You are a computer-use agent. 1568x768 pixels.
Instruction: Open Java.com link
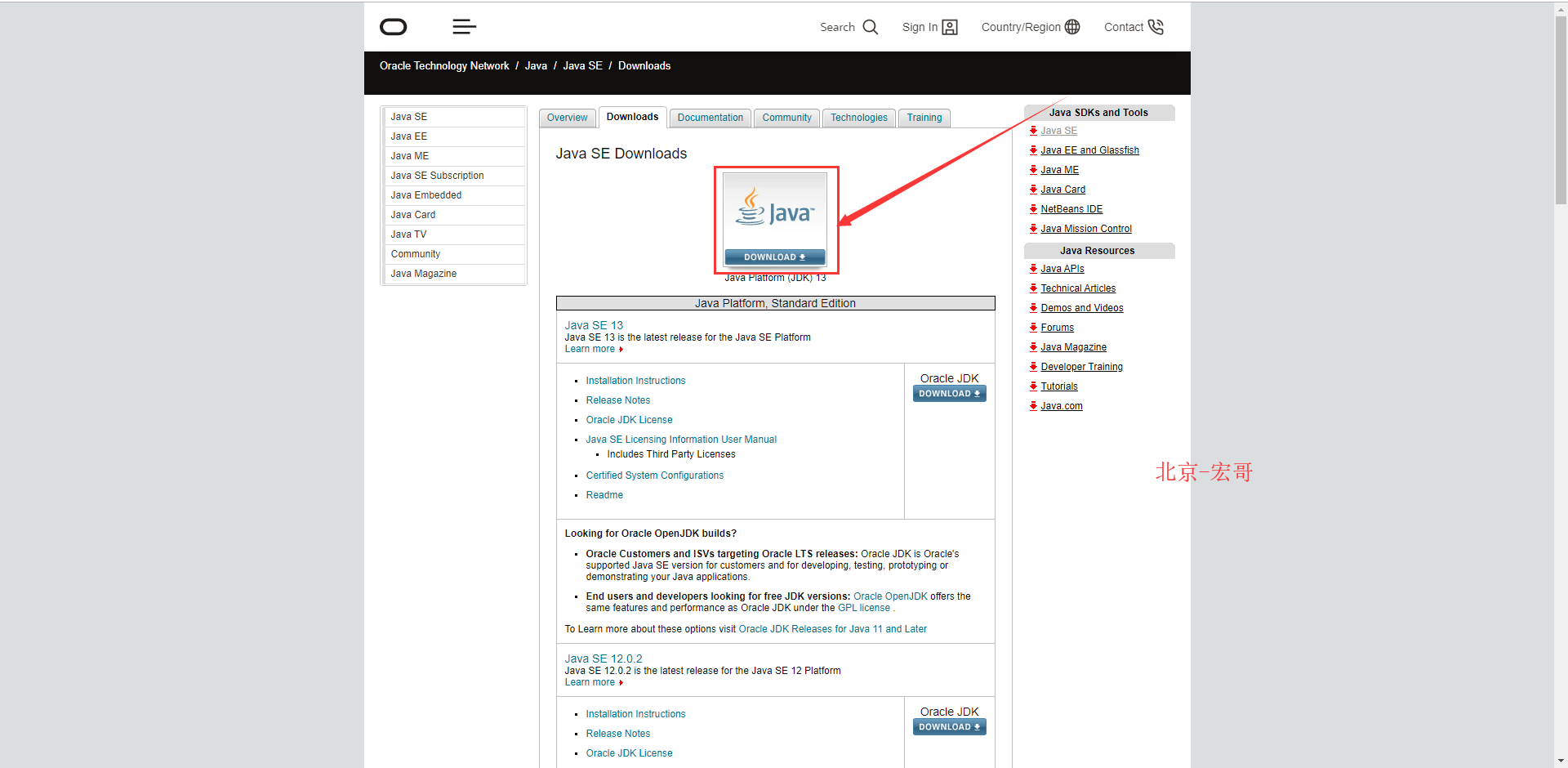(1061, 406)
